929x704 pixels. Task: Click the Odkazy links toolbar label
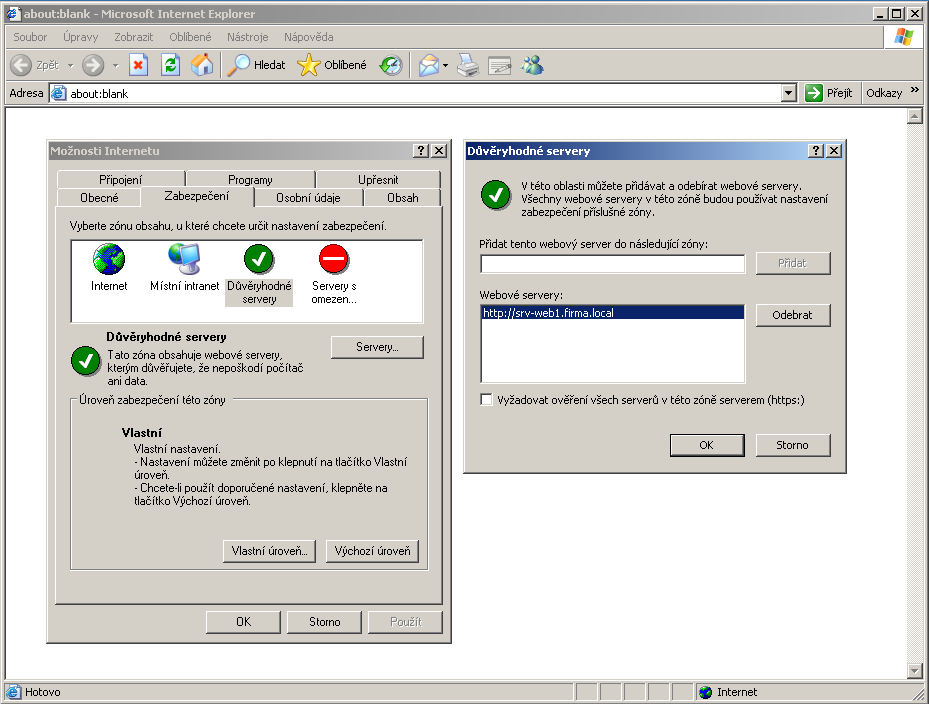coord(884,93)
